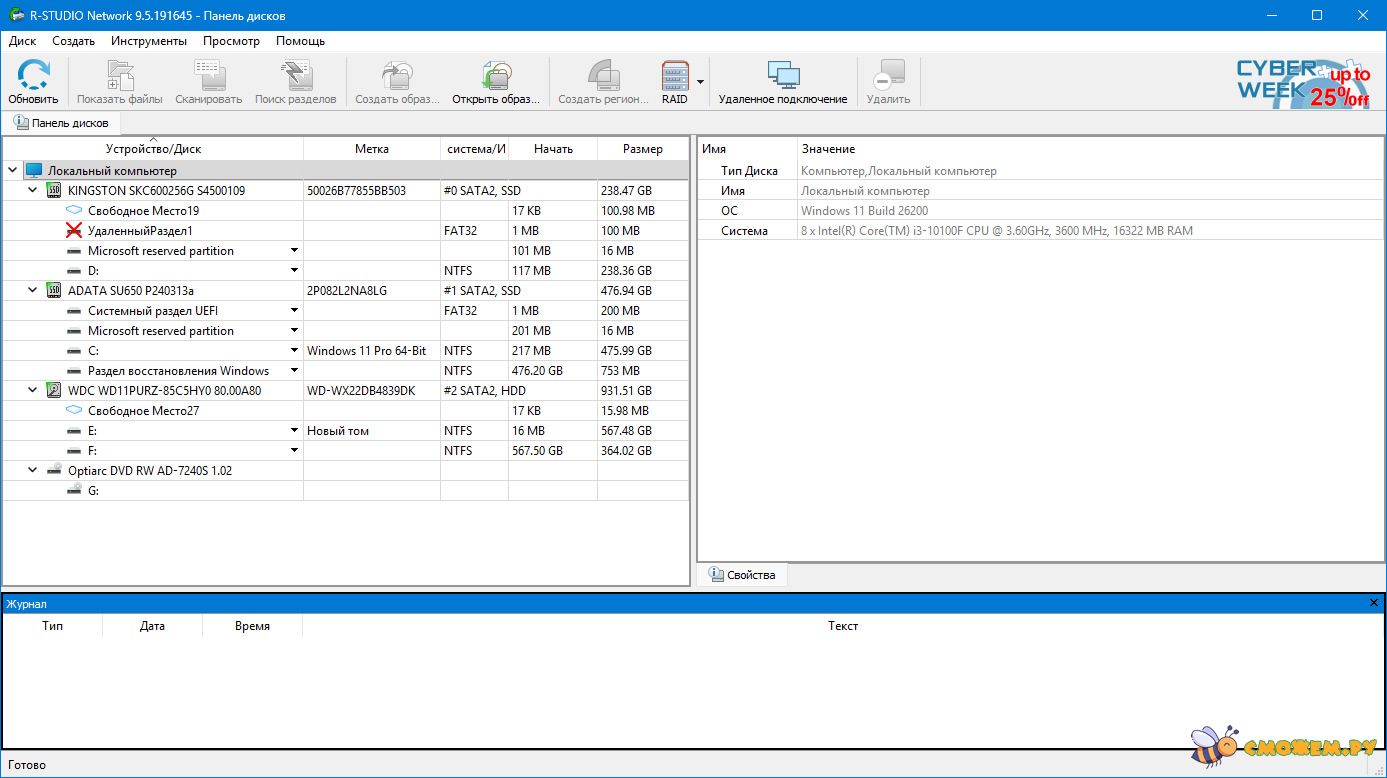Close the Журнал log panel
Viewport: 1387px width, 778px height.
(x=1374, y=603)
